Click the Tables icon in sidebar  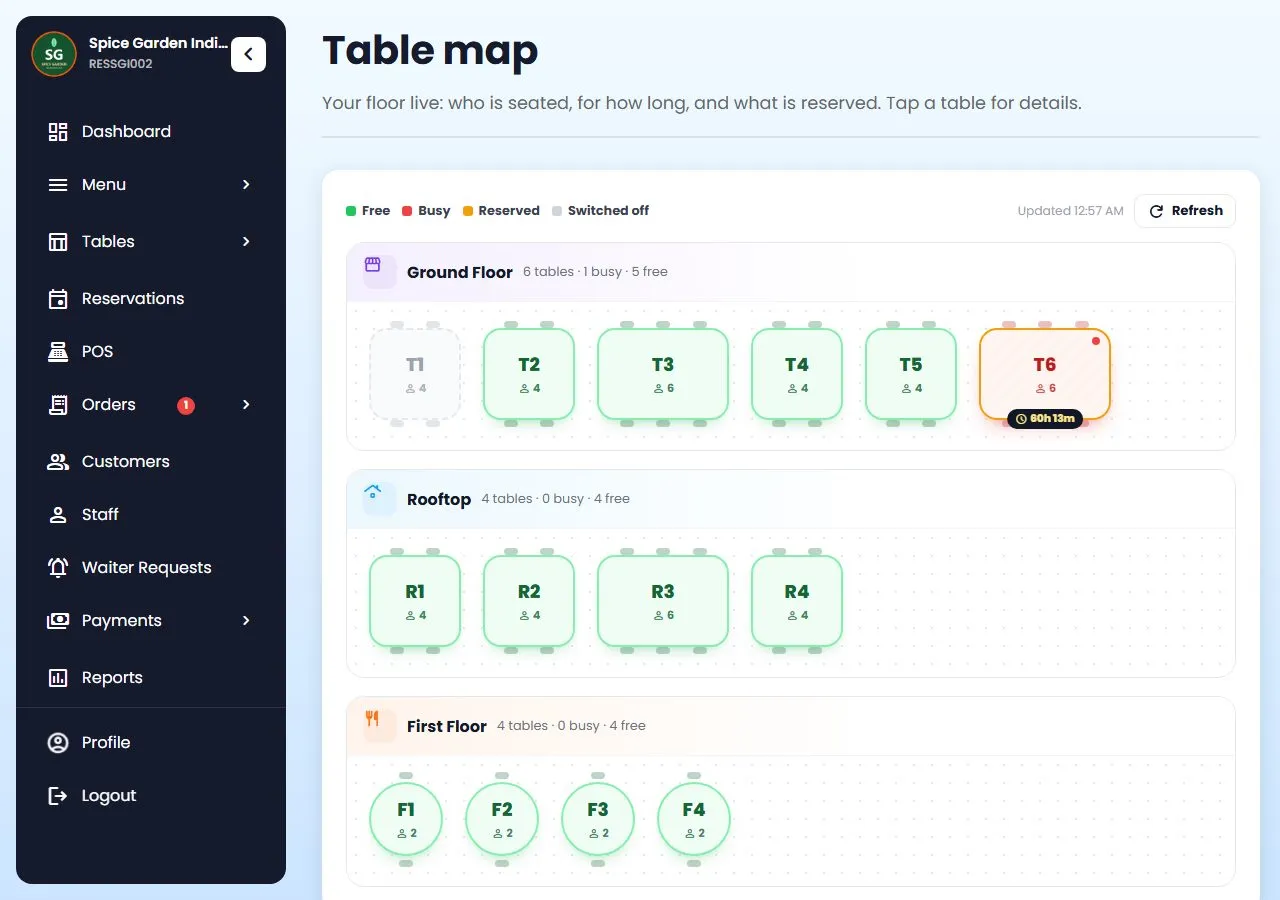[x=58, y=242]
